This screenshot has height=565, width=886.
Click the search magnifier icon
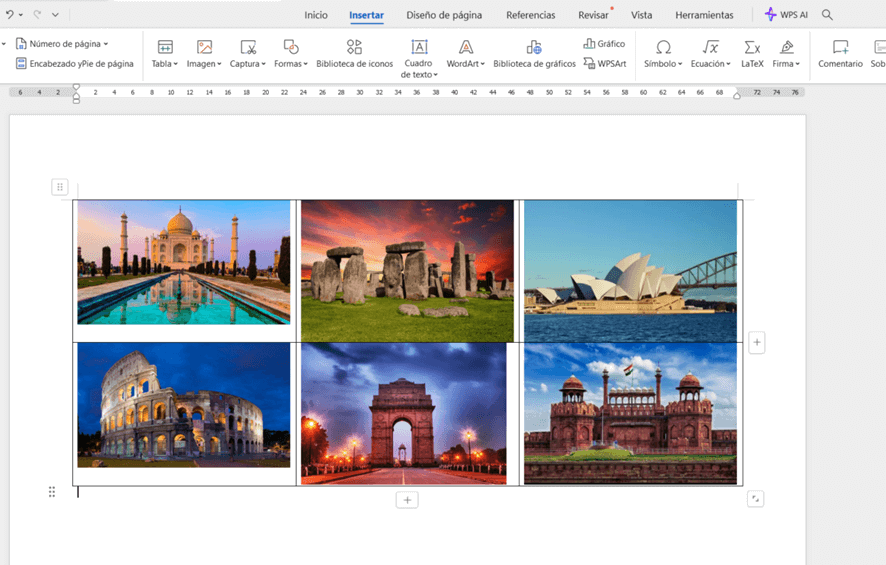click(x=827, y=15)
